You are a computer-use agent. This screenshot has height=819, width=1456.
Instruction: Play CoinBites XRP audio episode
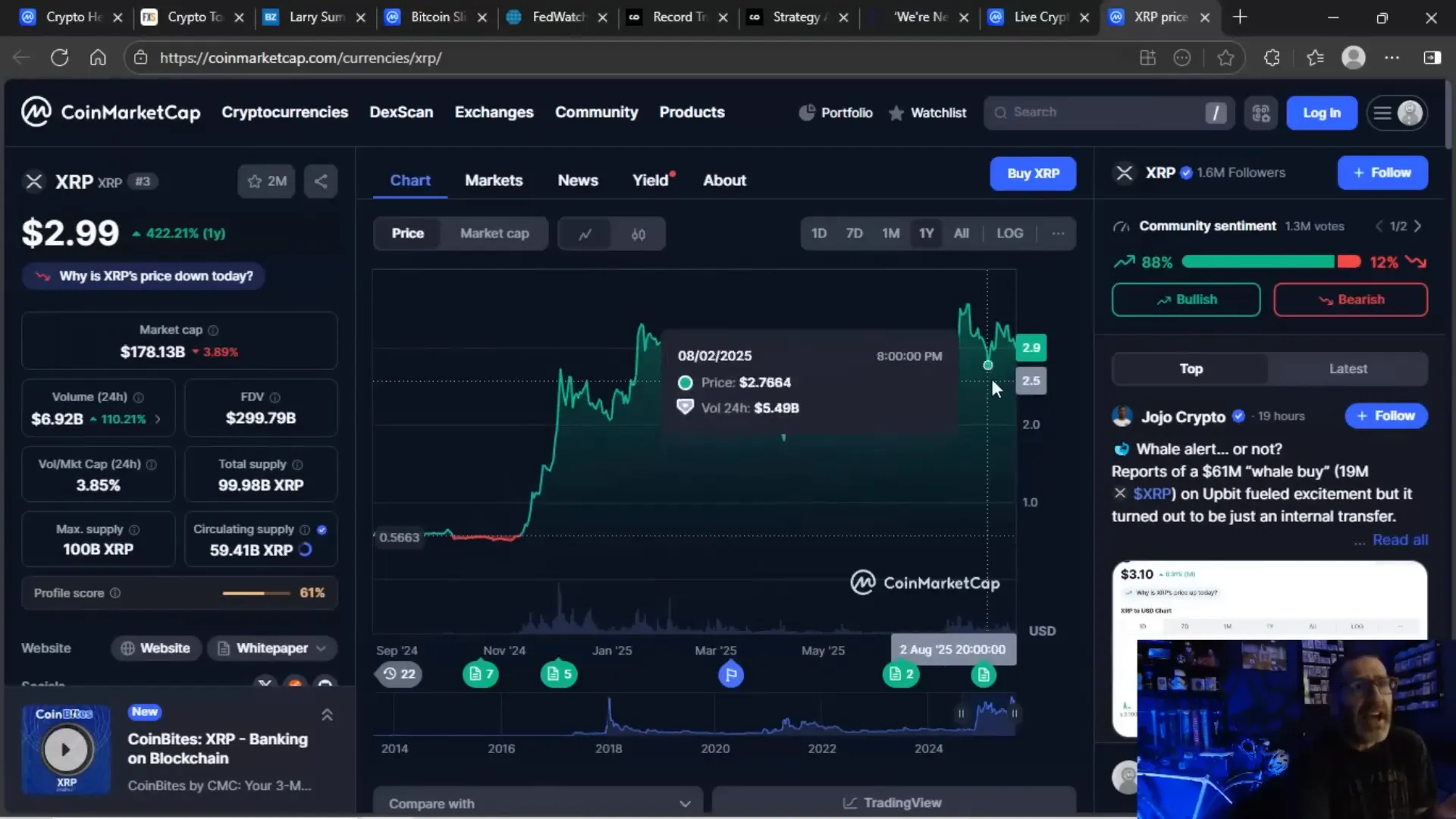[66, 749]
